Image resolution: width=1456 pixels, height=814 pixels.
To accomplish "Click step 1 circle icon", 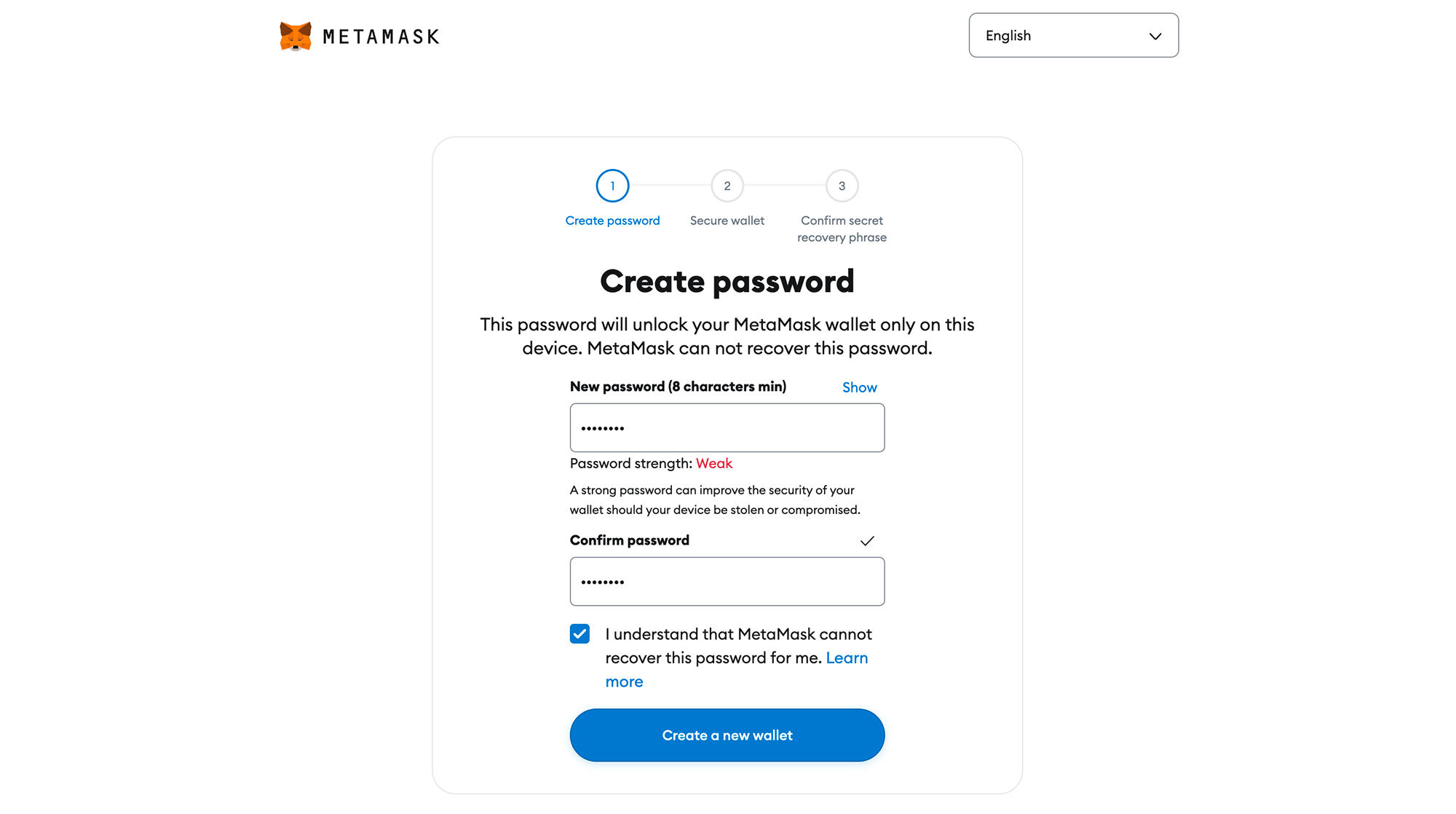I will pyautogui.click(x=612, y=186).
